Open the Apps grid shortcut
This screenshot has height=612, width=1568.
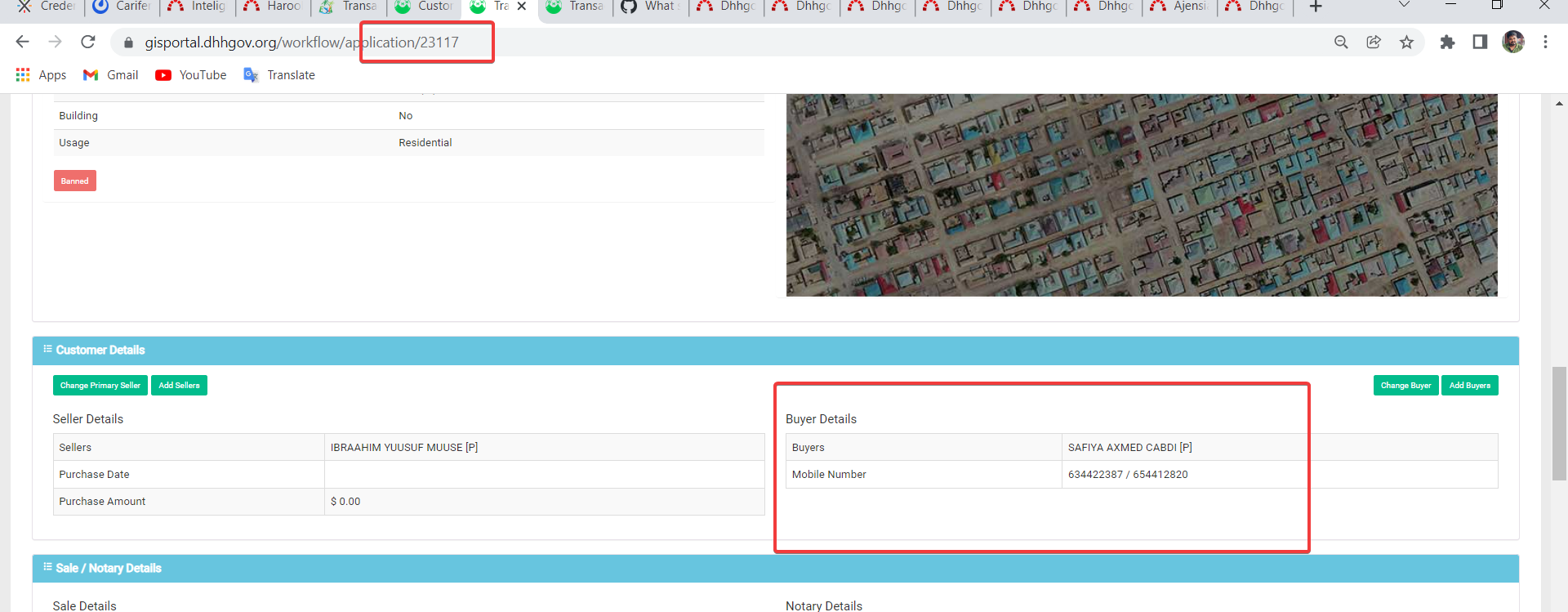pyautogui.click(x=41, y=75)
